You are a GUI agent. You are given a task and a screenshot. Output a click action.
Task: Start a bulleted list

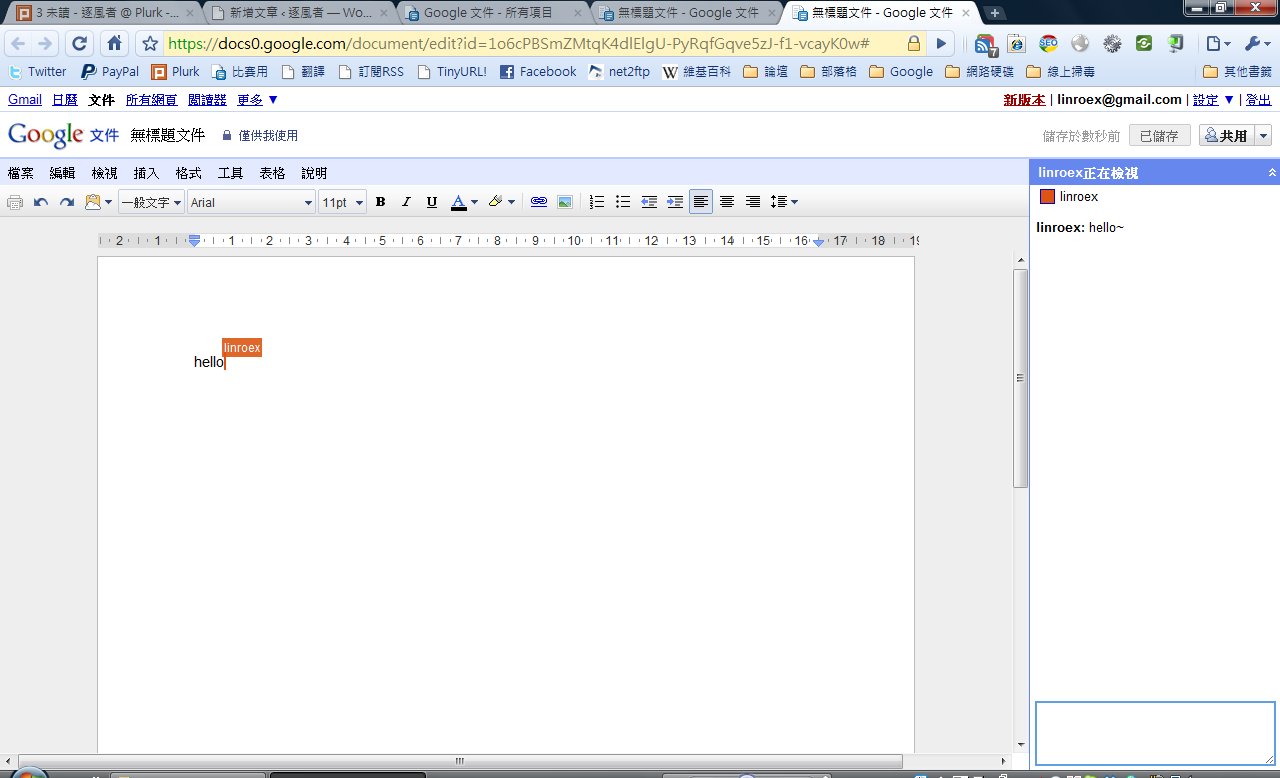623,202
